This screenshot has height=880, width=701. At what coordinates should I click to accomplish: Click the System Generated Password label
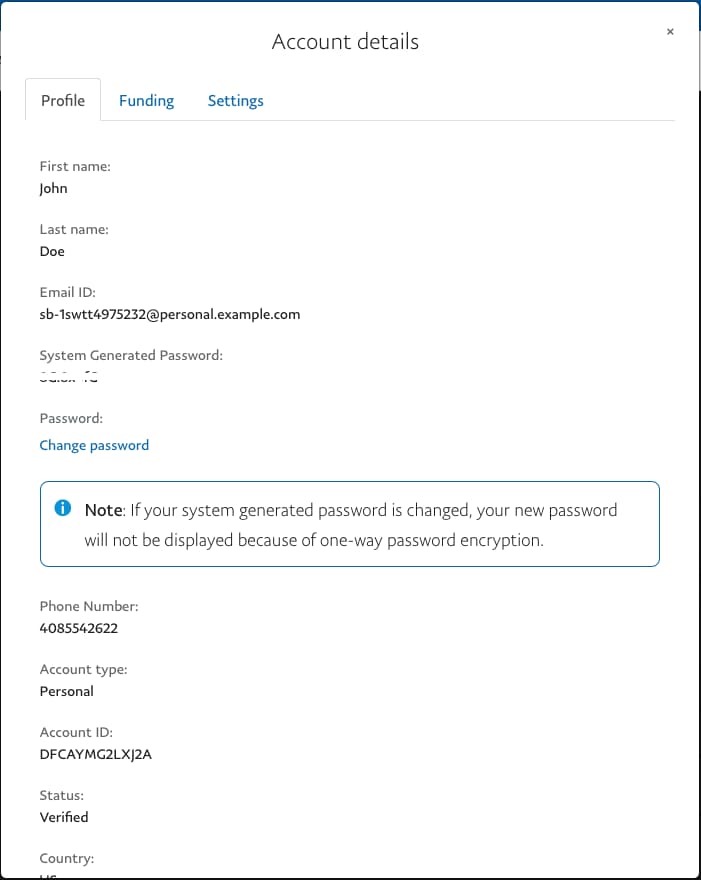tap(131, 355)
